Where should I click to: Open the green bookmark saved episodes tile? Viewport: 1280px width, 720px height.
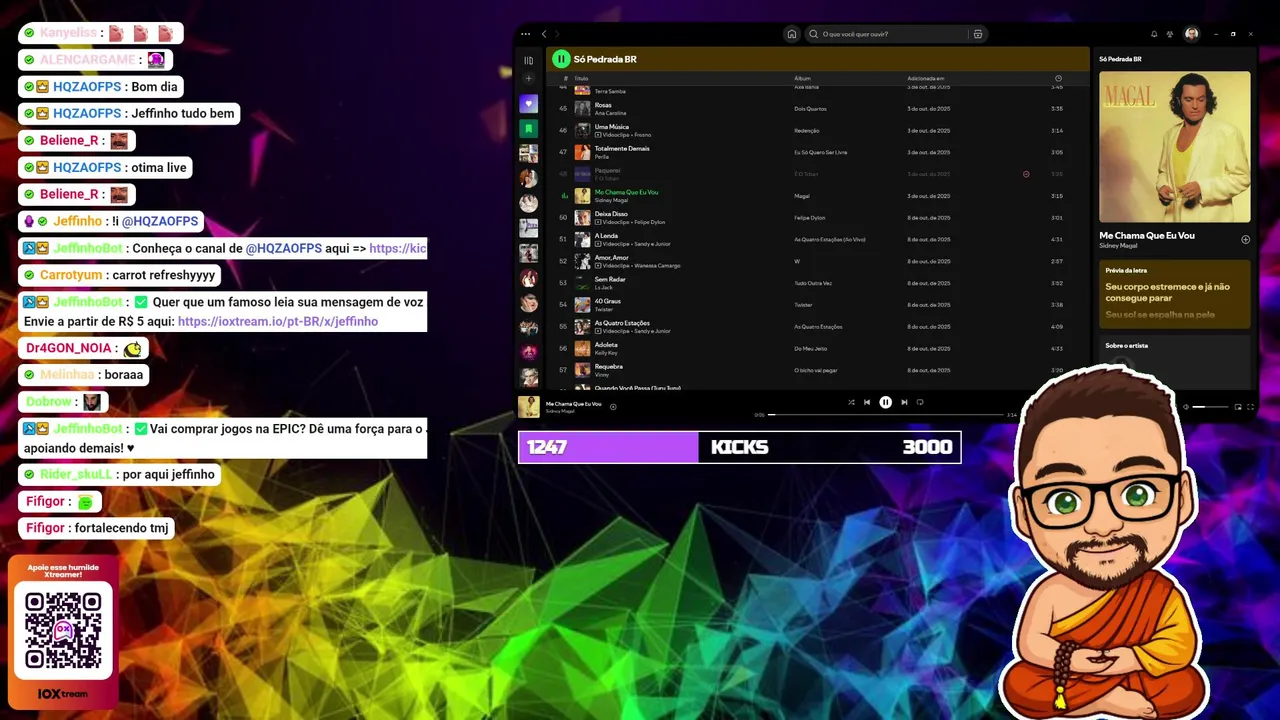[x=529, y=129]
